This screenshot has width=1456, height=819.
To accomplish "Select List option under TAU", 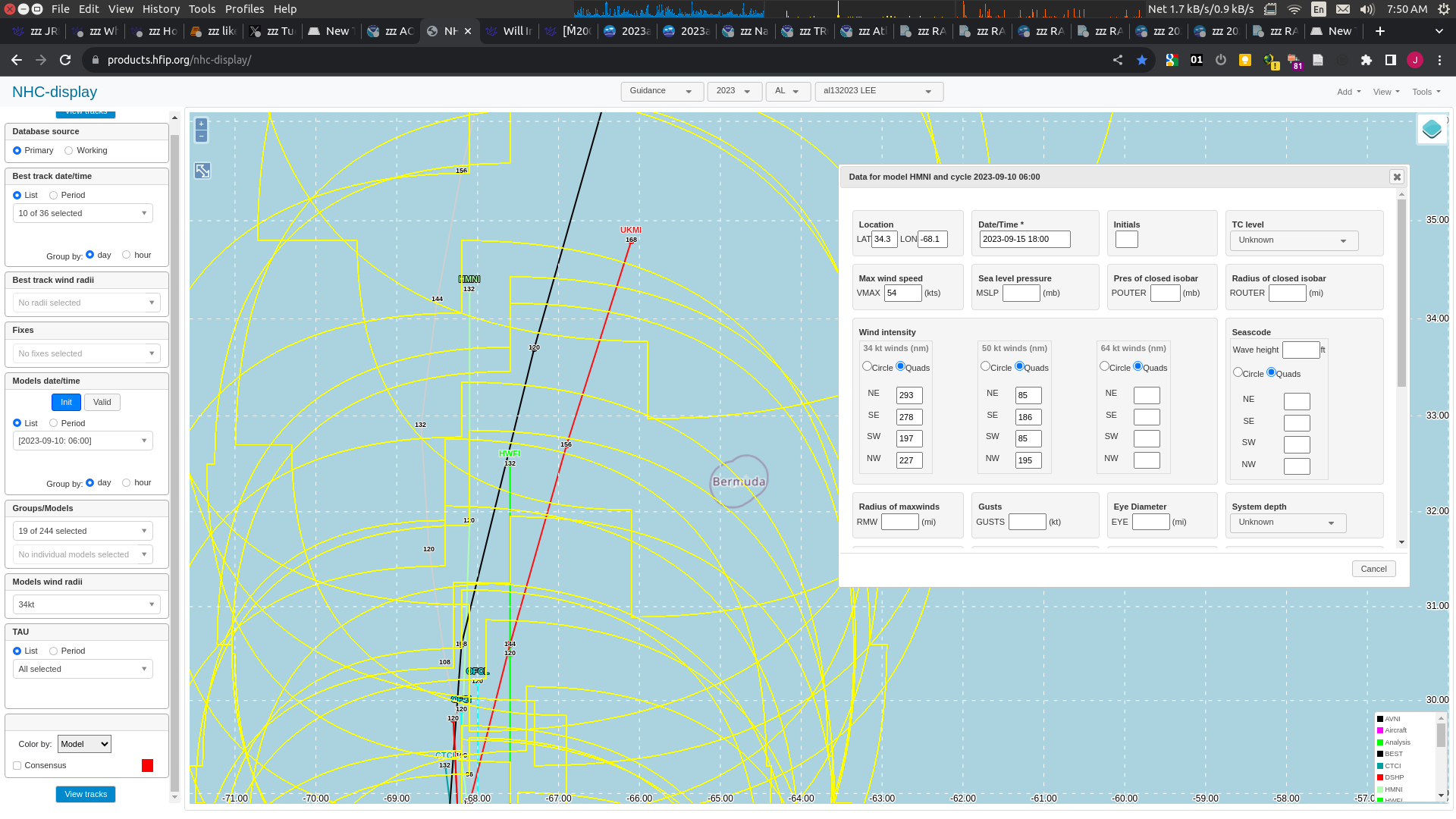I will point(17,651).
